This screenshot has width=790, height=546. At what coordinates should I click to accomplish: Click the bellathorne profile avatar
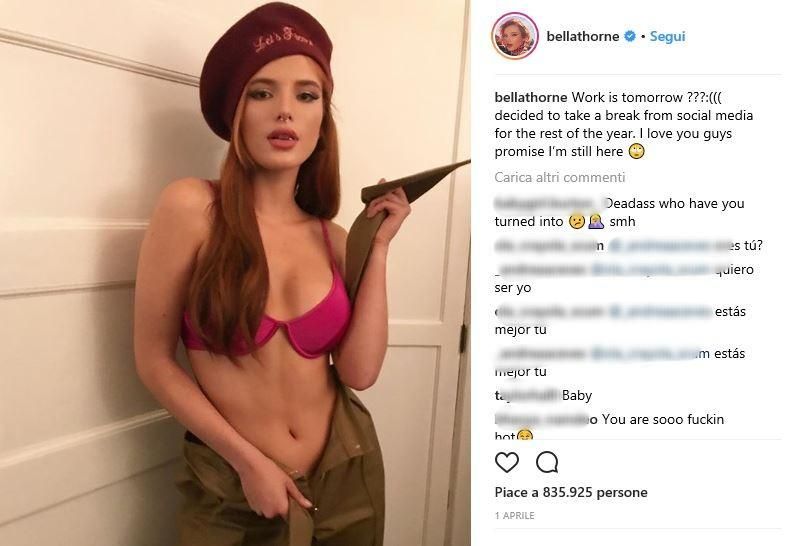tap(515, 36)
